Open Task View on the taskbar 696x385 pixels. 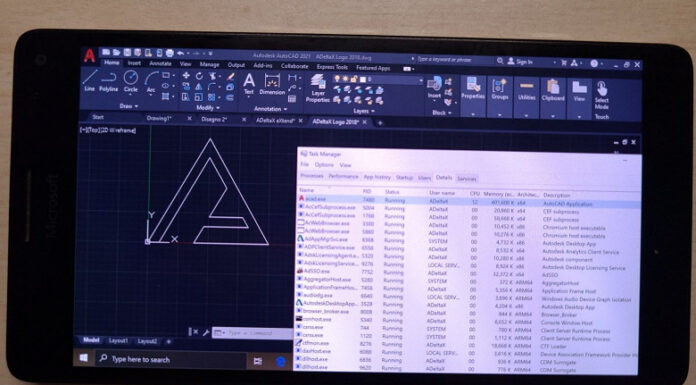pyautogui.click(x=257, y=361)
